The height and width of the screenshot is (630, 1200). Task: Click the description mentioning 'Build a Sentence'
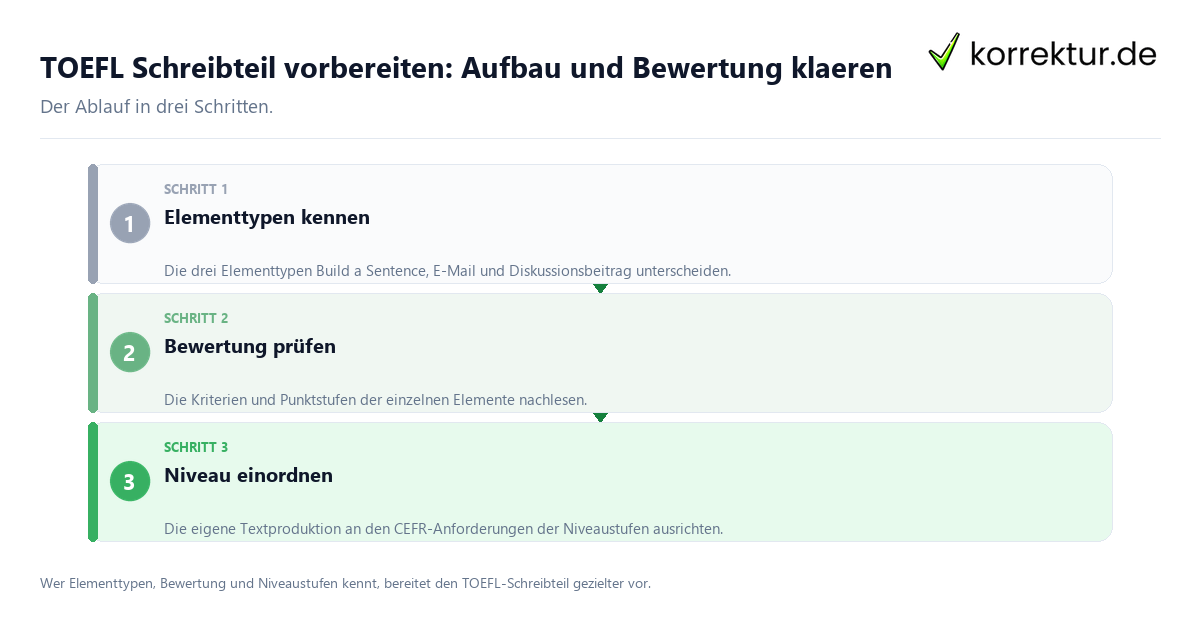(x=448, y=270)
